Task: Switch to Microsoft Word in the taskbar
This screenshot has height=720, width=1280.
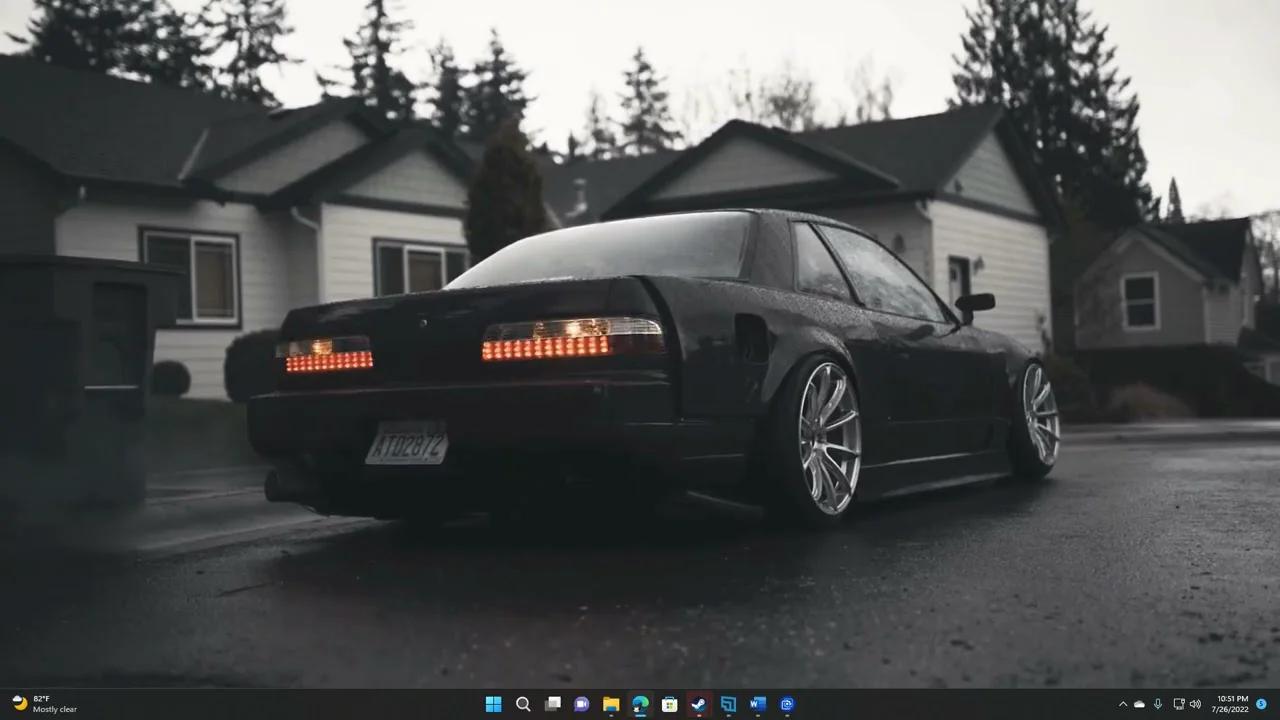Action: tap(758, 704)
